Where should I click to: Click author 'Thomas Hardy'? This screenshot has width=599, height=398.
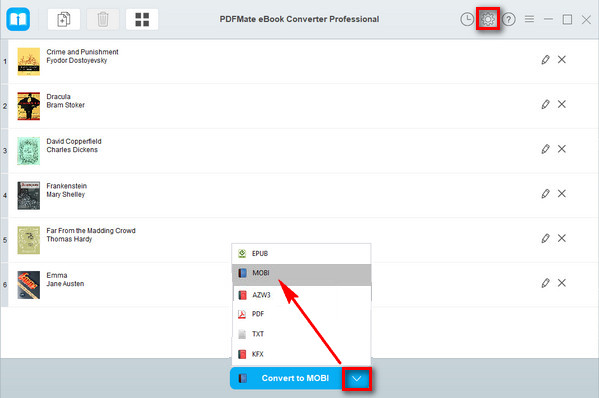(69, 239)
